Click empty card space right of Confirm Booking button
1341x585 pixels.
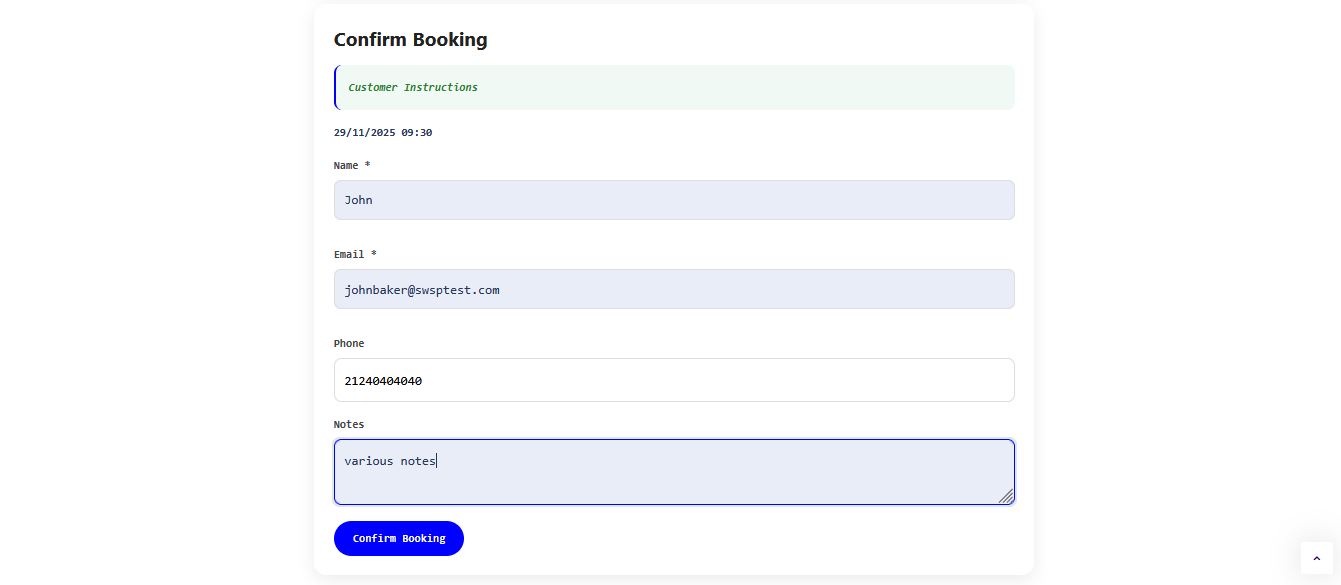(x=740, y=538)
